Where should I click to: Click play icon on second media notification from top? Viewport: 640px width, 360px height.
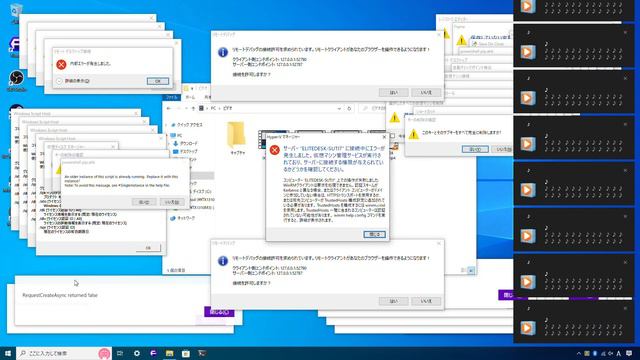click(527, 52)
